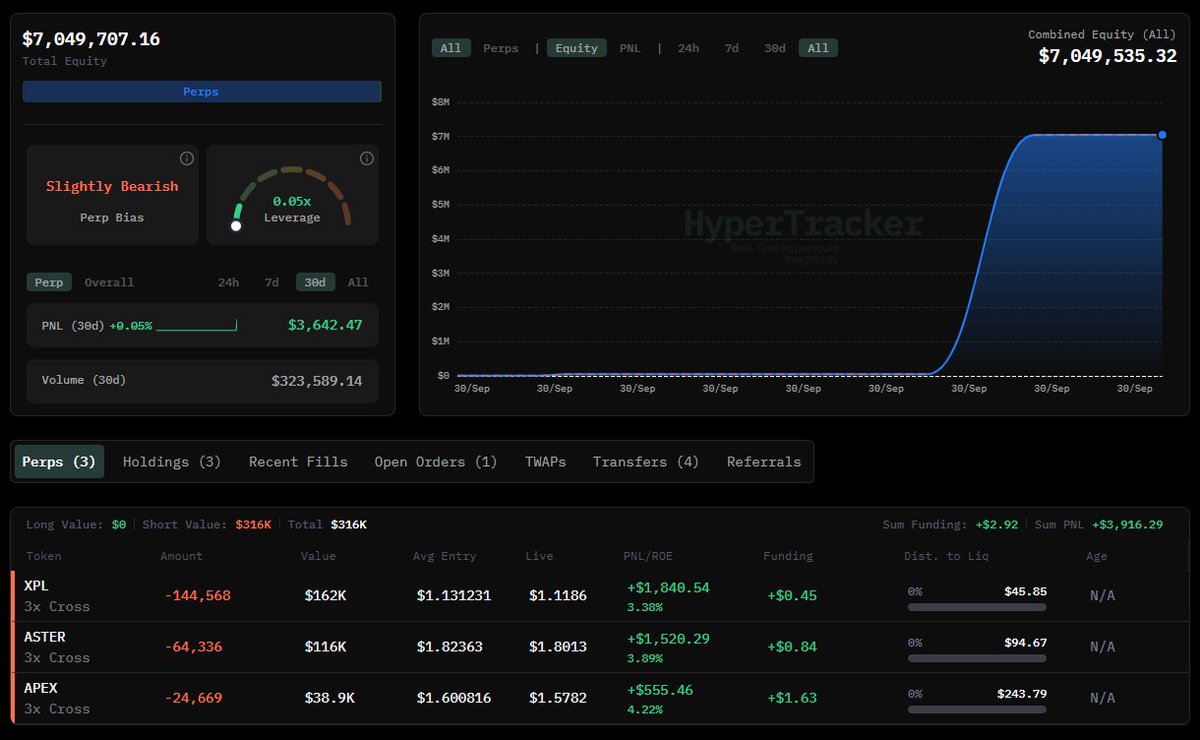Screen dimensions: 1200x740
Task: Show Equity mode on chart
Action: click(x=577, y=48)
